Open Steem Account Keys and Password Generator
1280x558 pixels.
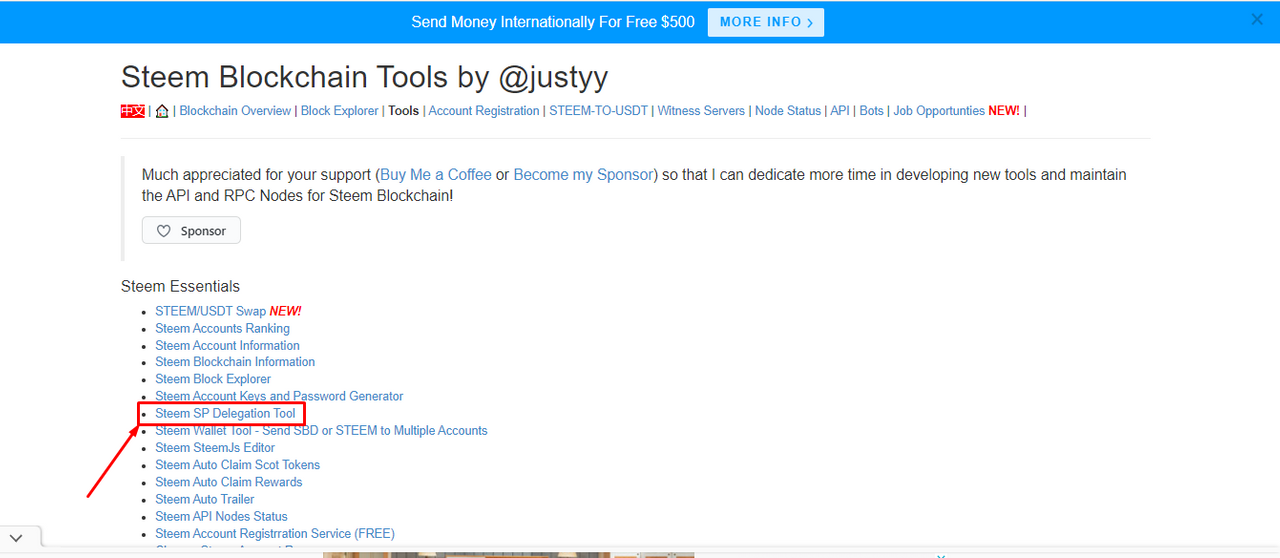(x=279, y=396)
